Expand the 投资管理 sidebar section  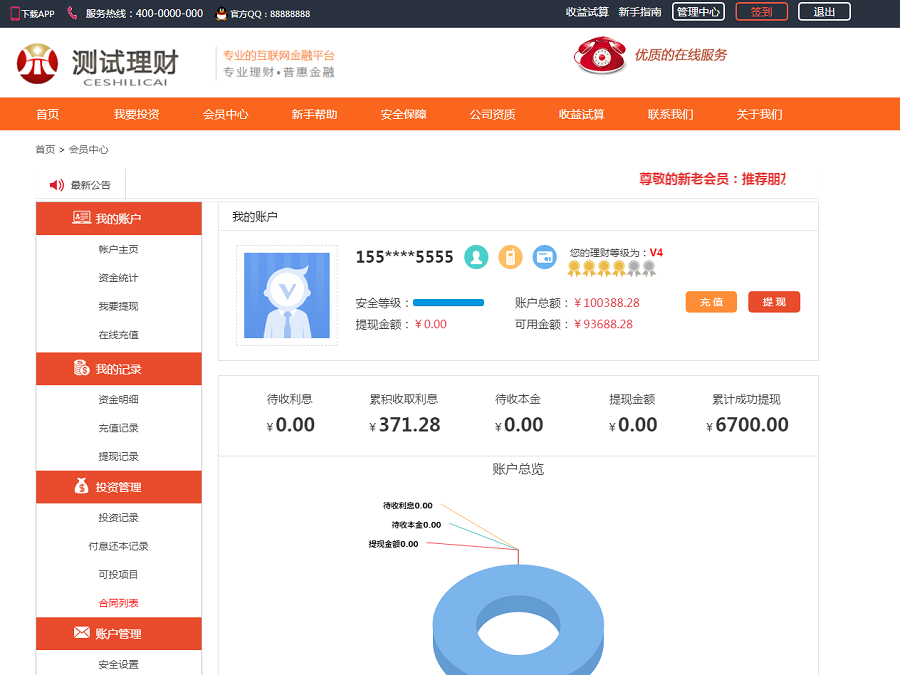click(x=119, y=487)
